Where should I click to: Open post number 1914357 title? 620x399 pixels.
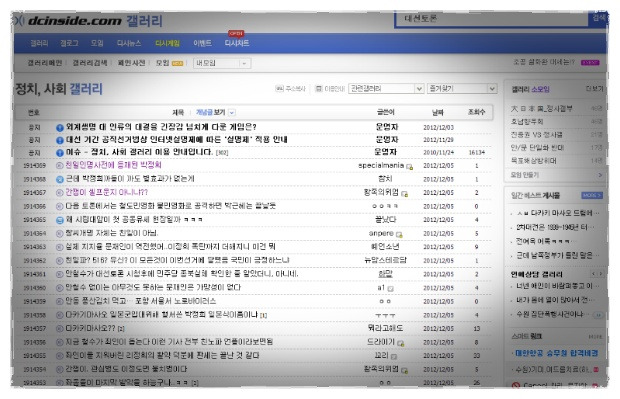[x=91, y=328]
